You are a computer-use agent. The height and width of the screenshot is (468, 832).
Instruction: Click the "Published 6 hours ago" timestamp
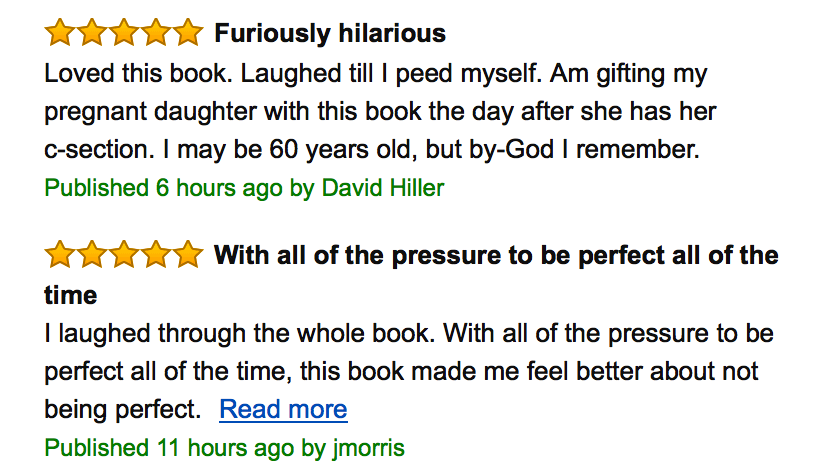[163, 188]
